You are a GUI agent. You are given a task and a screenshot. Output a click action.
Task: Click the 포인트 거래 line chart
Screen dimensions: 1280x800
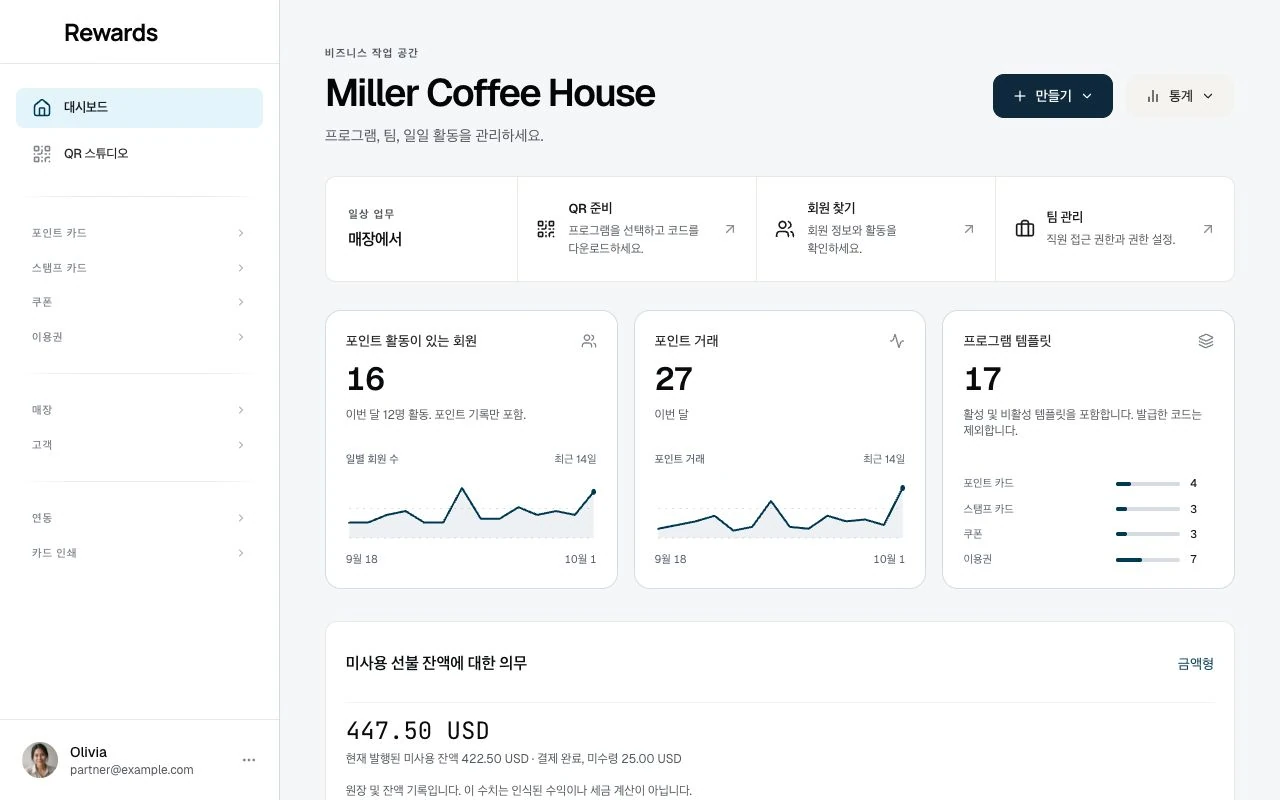(780, 512)
